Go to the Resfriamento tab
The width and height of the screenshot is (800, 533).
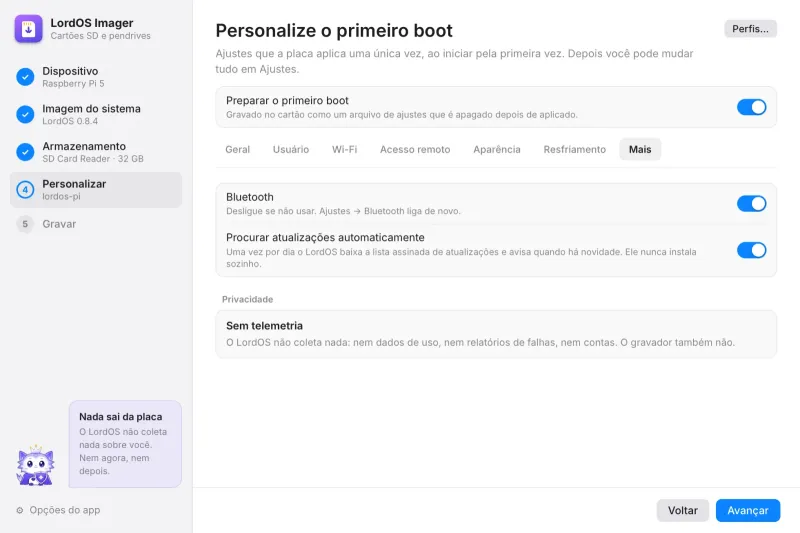tap(574, 149)
